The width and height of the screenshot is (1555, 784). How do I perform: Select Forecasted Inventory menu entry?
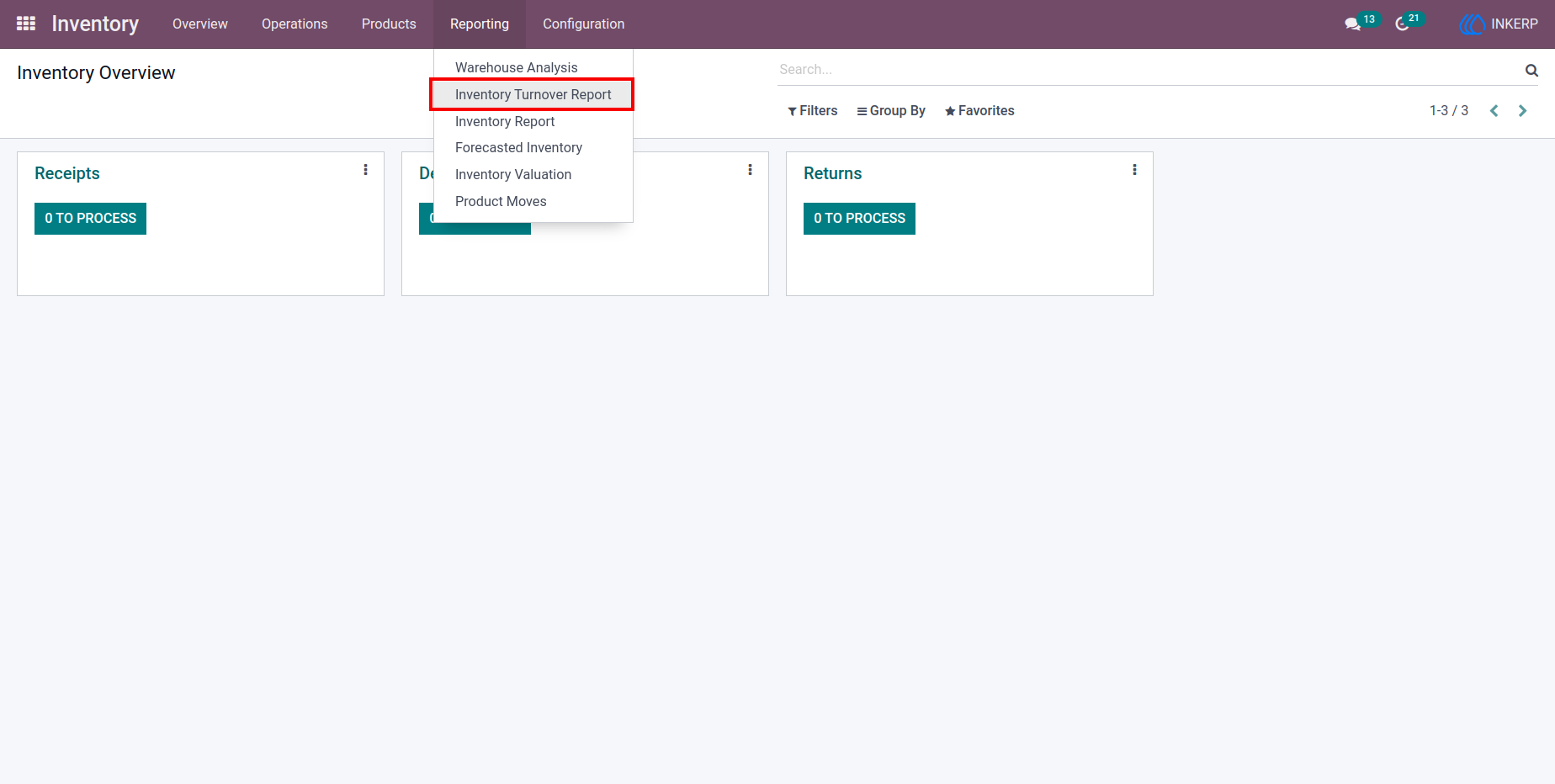point(533,147)
